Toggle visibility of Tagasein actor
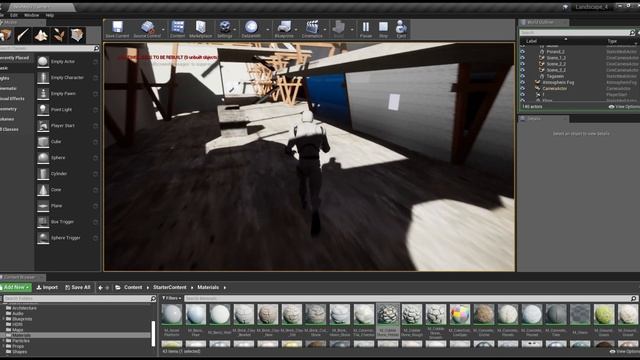 tap(522, 76)
